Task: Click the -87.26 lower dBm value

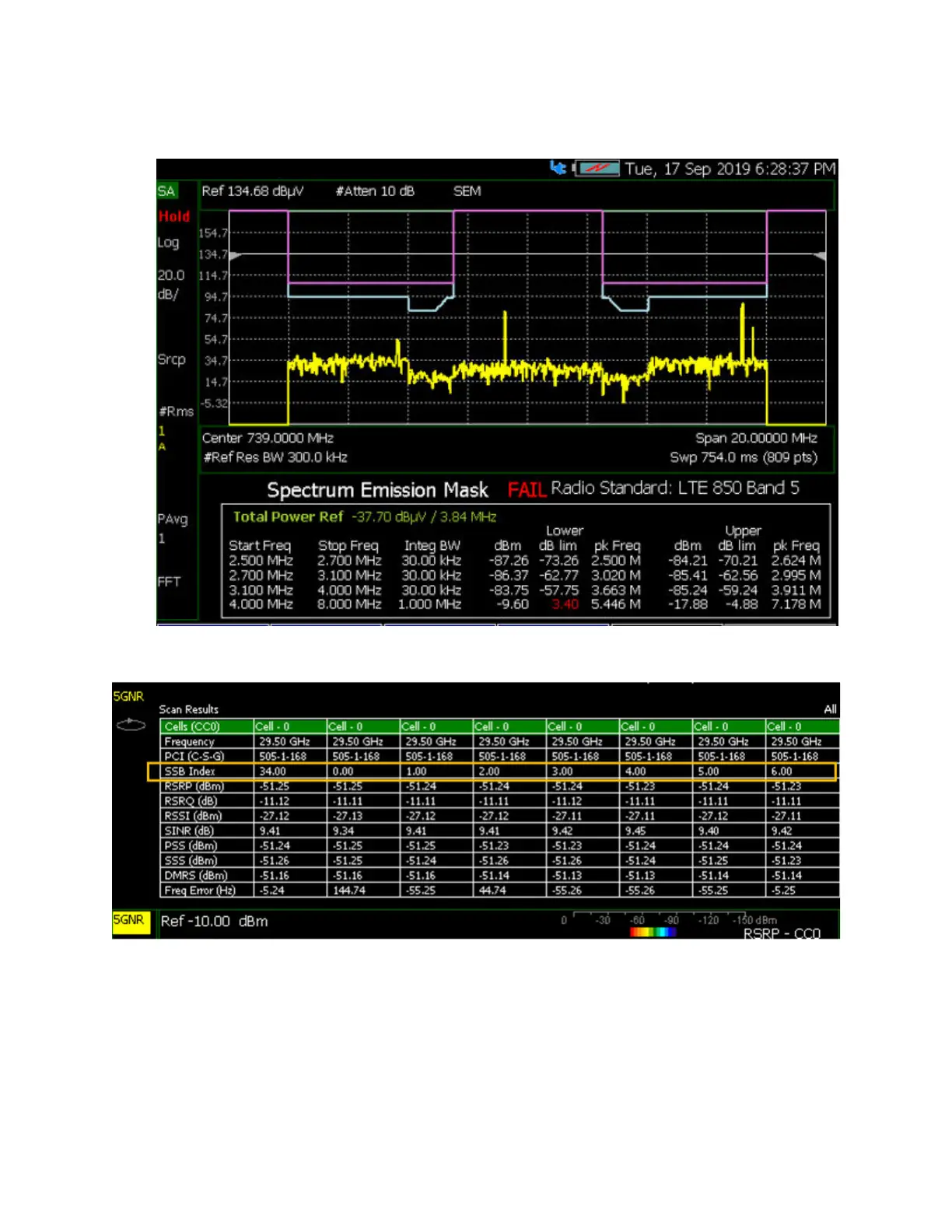Action: pyautogui.click(x=509, y=561)
